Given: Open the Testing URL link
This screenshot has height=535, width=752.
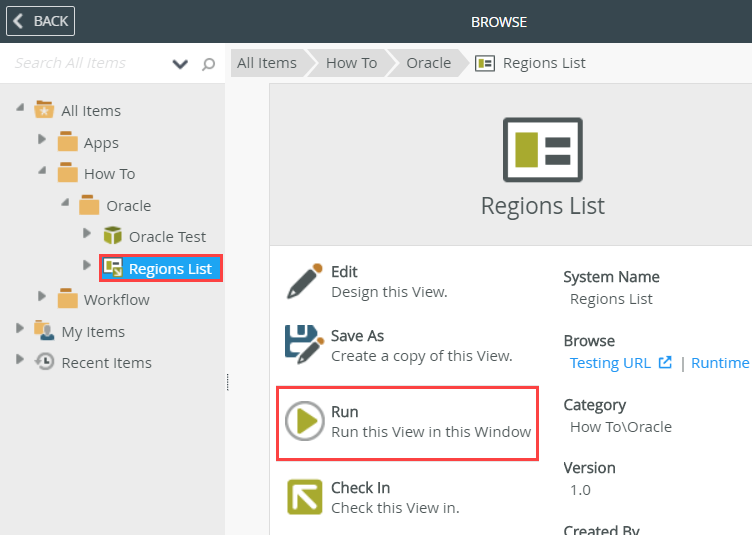Looking at the screenshot, I should pos(610,363).
